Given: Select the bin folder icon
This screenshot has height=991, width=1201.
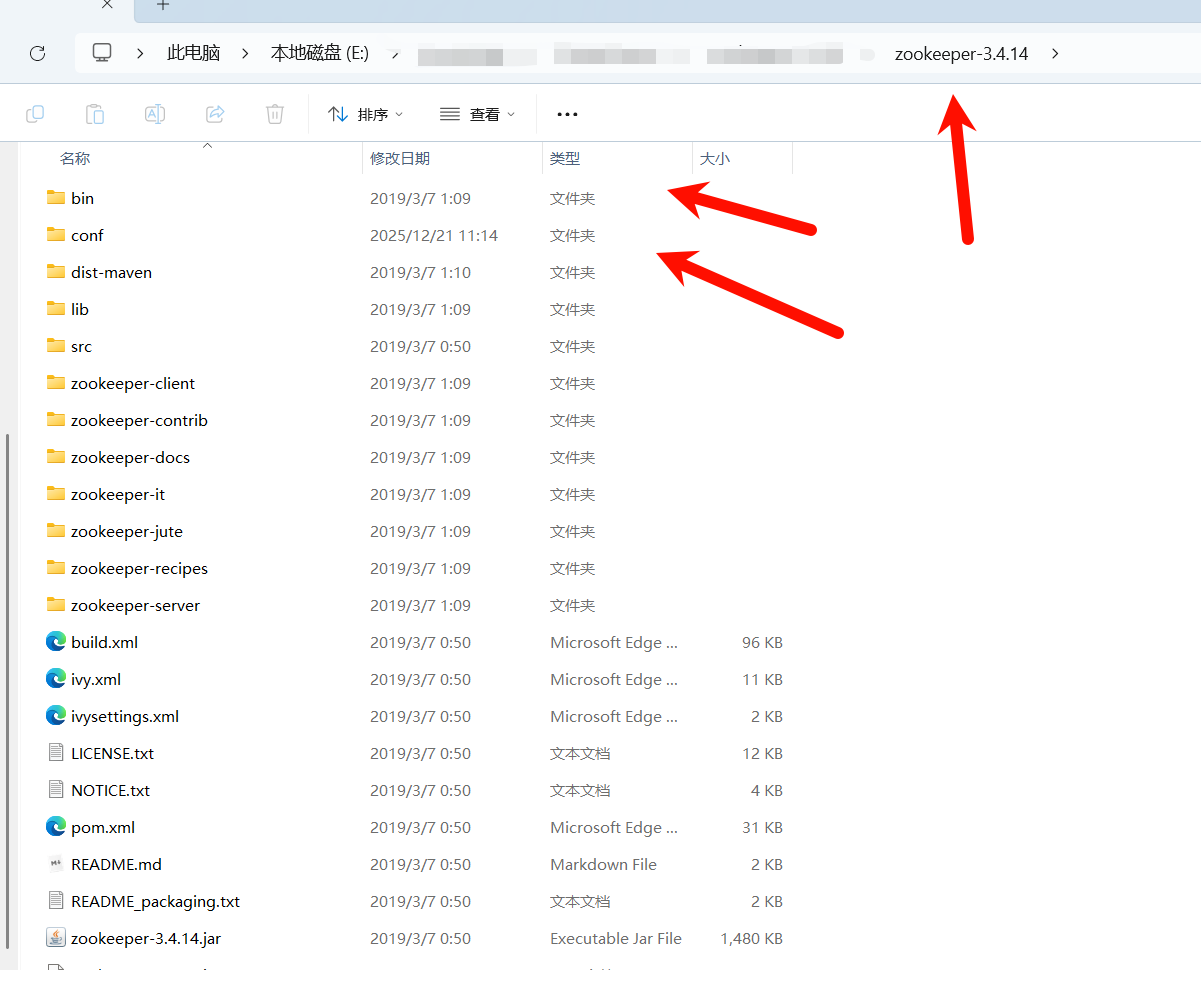Looking at the screenshot, I should pyautogui.click(x=56, y=197).
